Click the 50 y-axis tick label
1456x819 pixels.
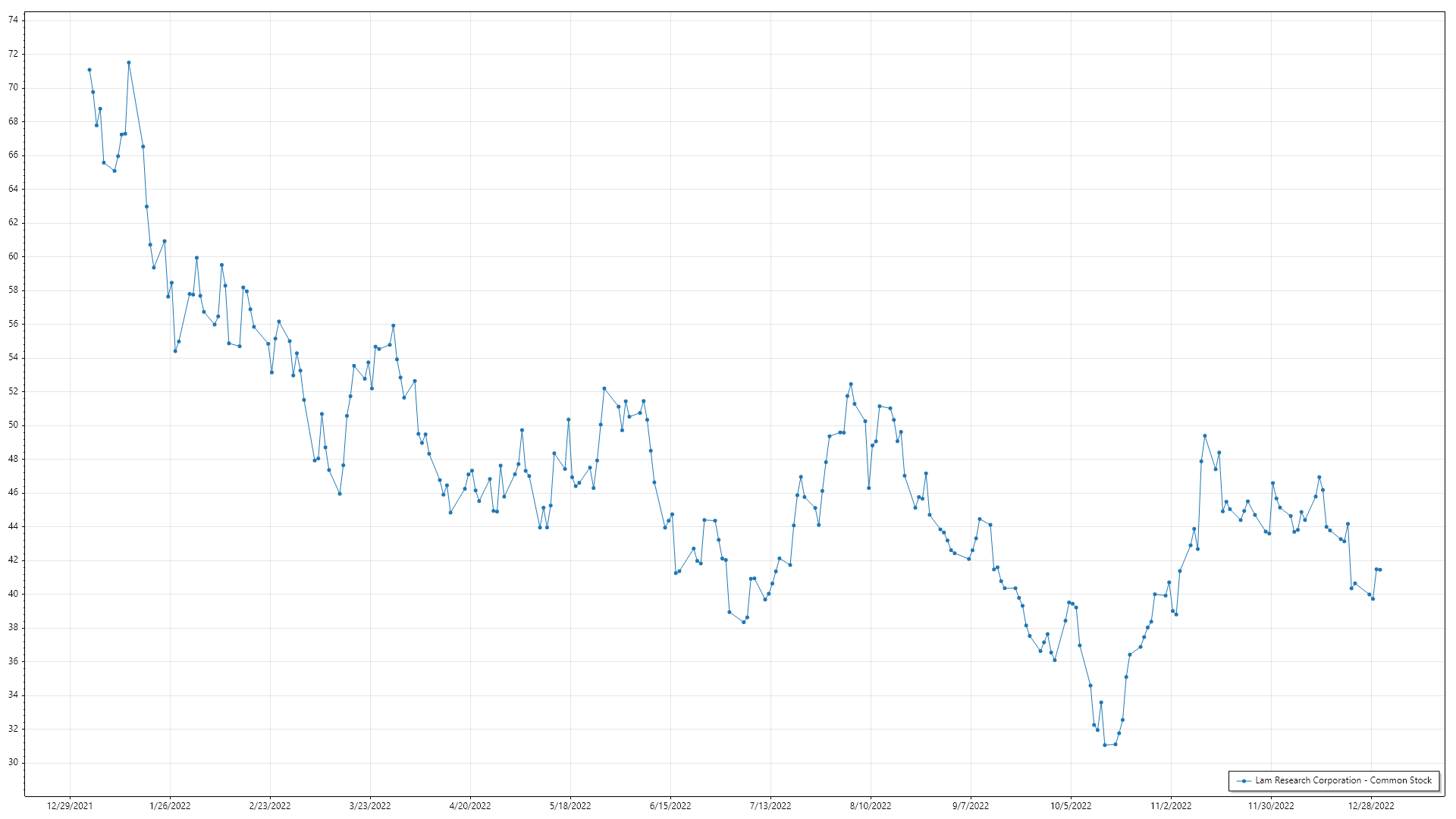click(14, 425)
